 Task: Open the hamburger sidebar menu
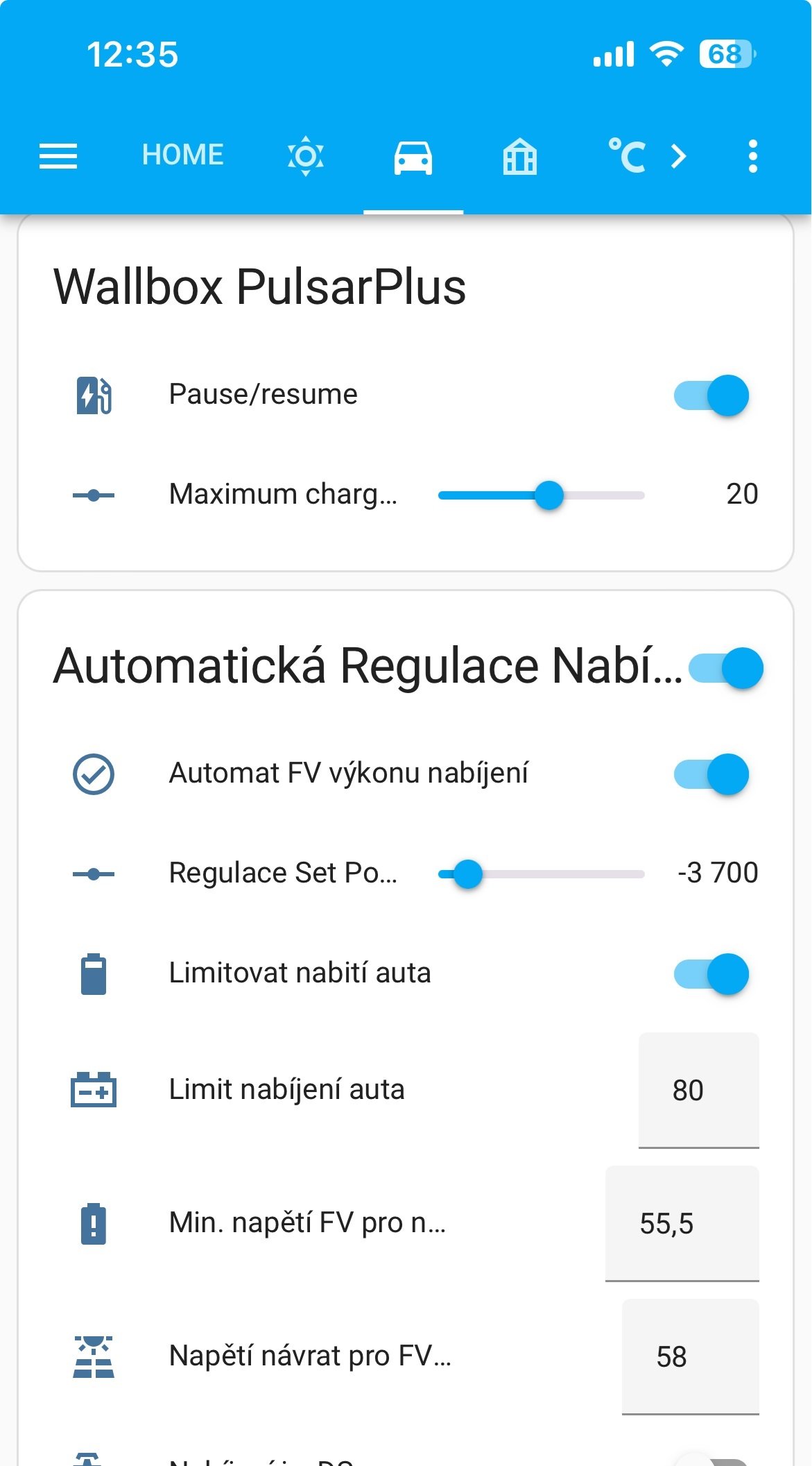click(58, 155)
